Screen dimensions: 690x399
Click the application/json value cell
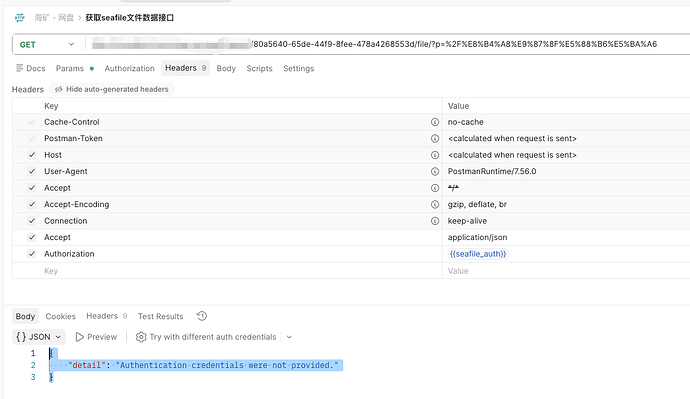(566, 237)
